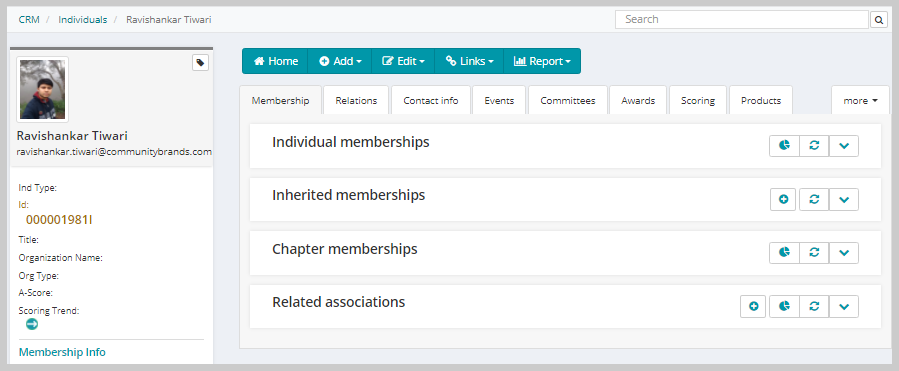Open the Individuals breadcrumb link

point(83,19)
